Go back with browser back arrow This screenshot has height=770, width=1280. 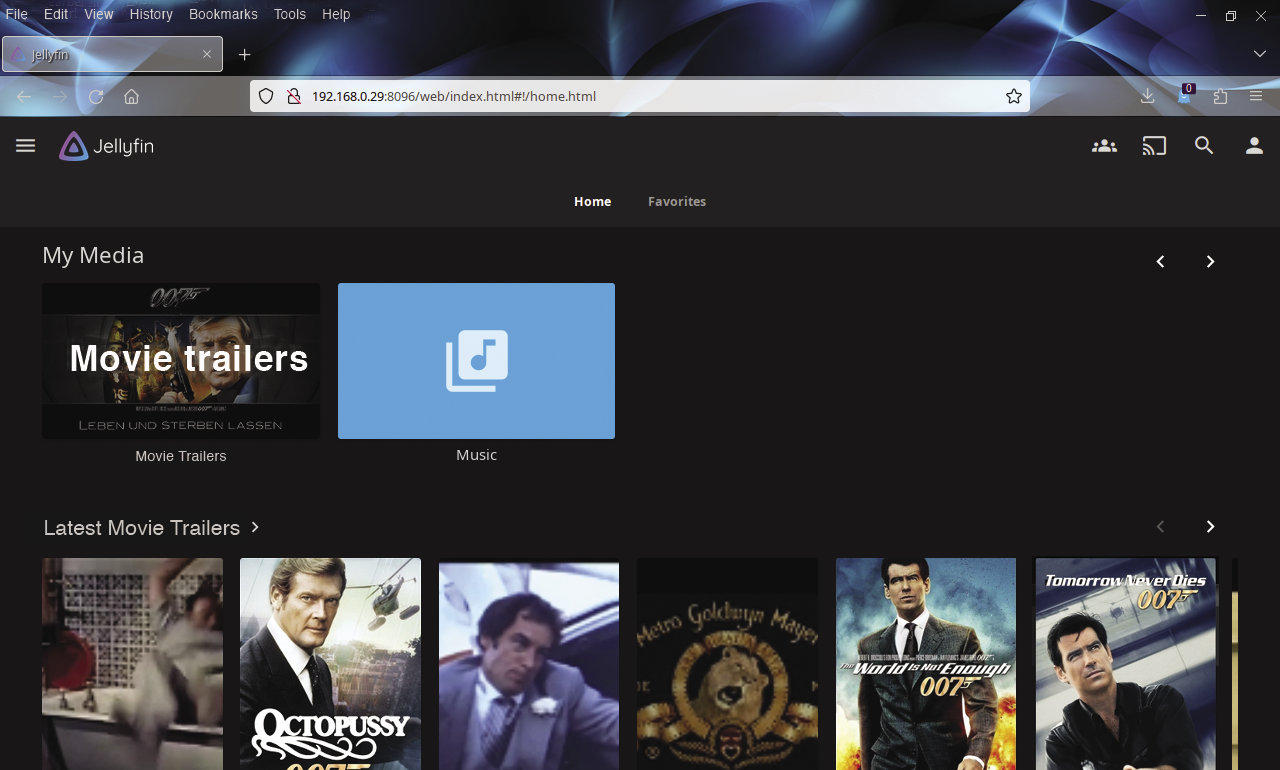[x=24, y=96]
